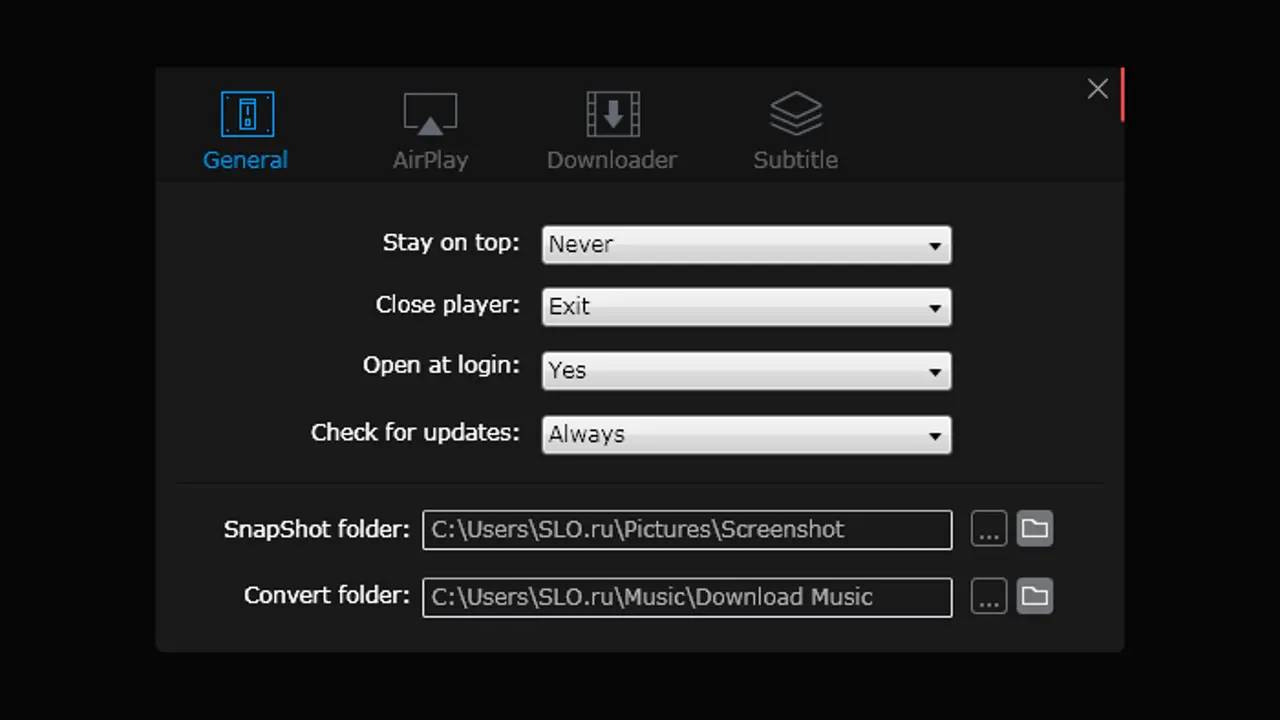Browse for Convert folder via ellipsis button
This screenshot has height=720, width=1280.
pyautogui.click(x=989, y=597)
